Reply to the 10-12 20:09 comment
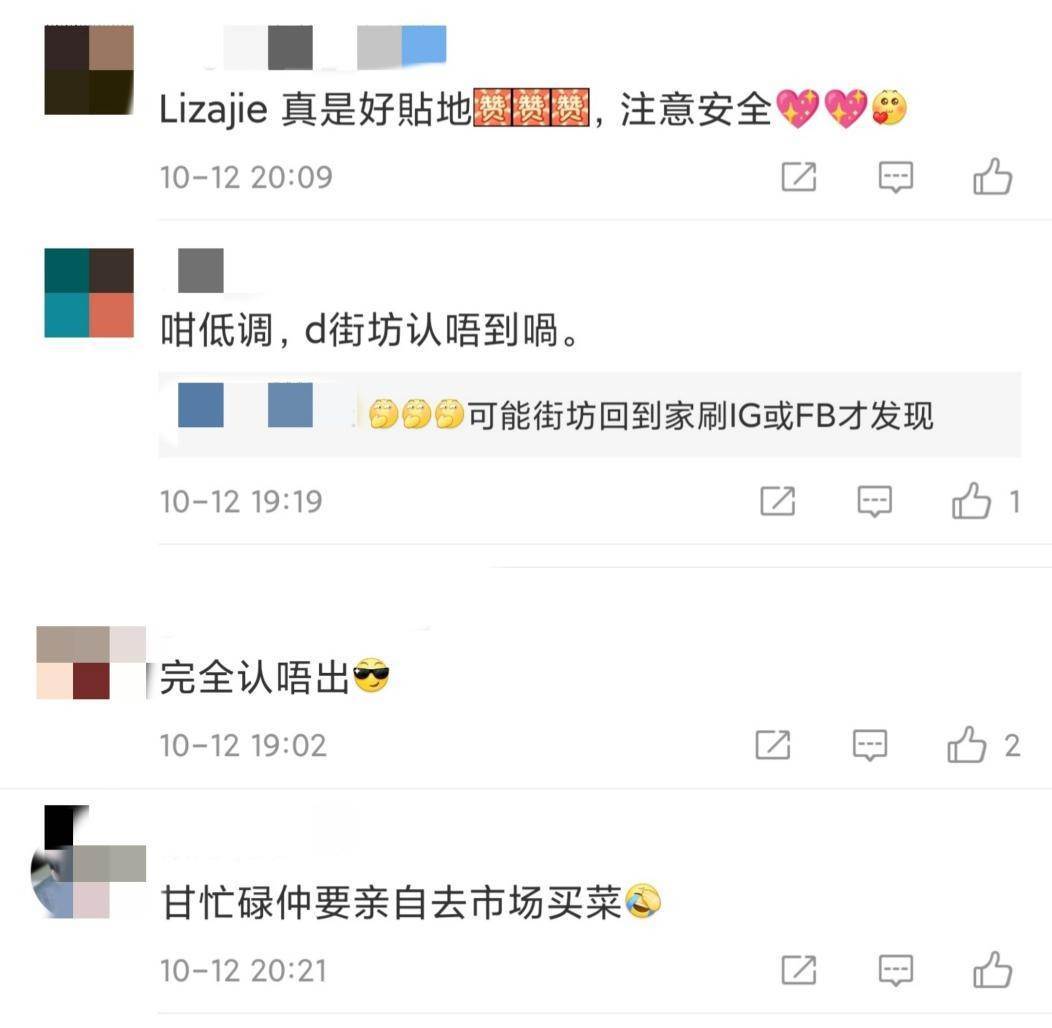The image size is (1052, 1028). (x=896, y=178)
